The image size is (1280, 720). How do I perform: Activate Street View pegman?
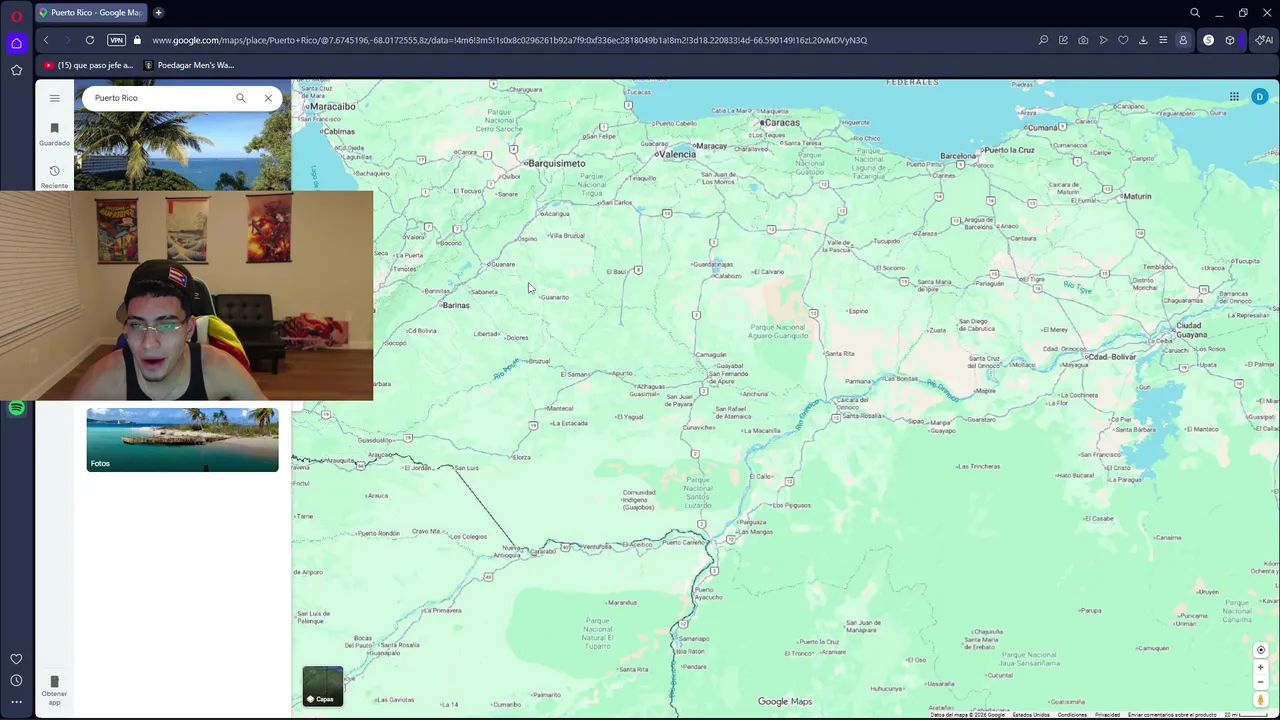1260,700
